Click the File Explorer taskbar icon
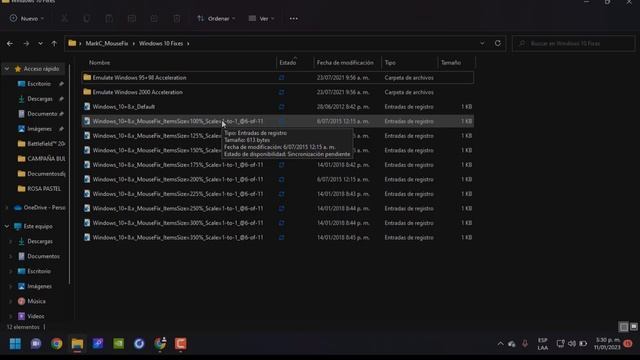 pos(77,344)
